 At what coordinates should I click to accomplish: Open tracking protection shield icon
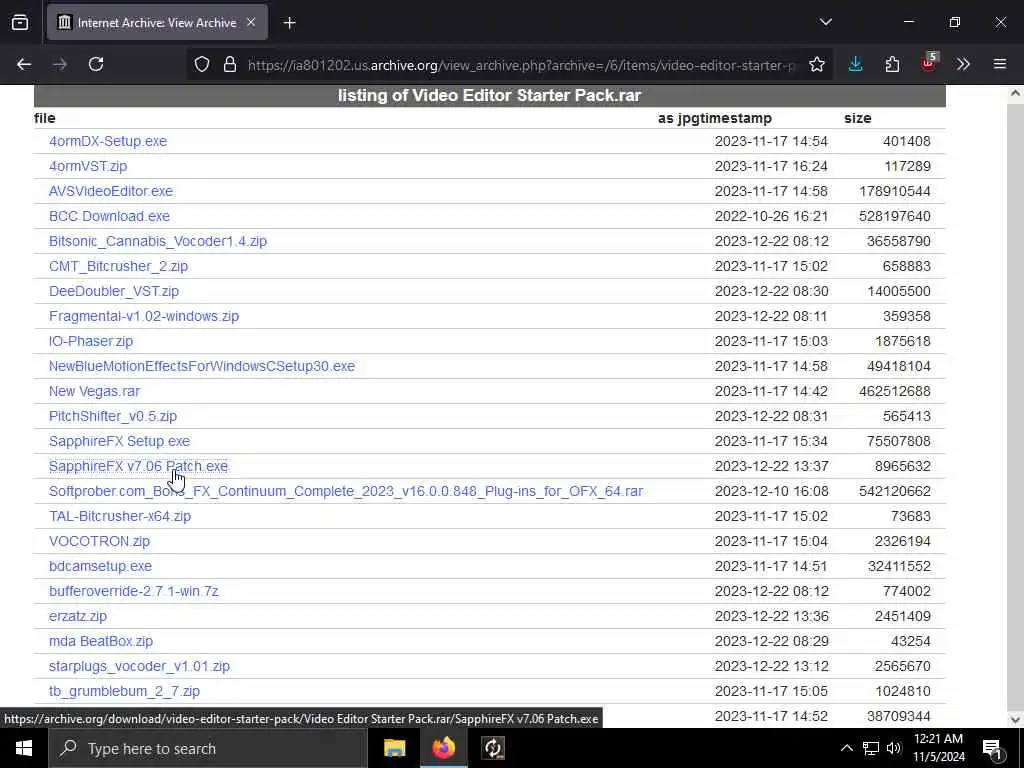tap(202, 64)
